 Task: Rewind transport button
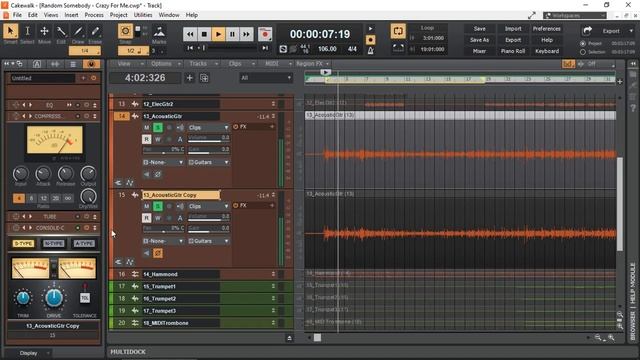pos(190,34)
